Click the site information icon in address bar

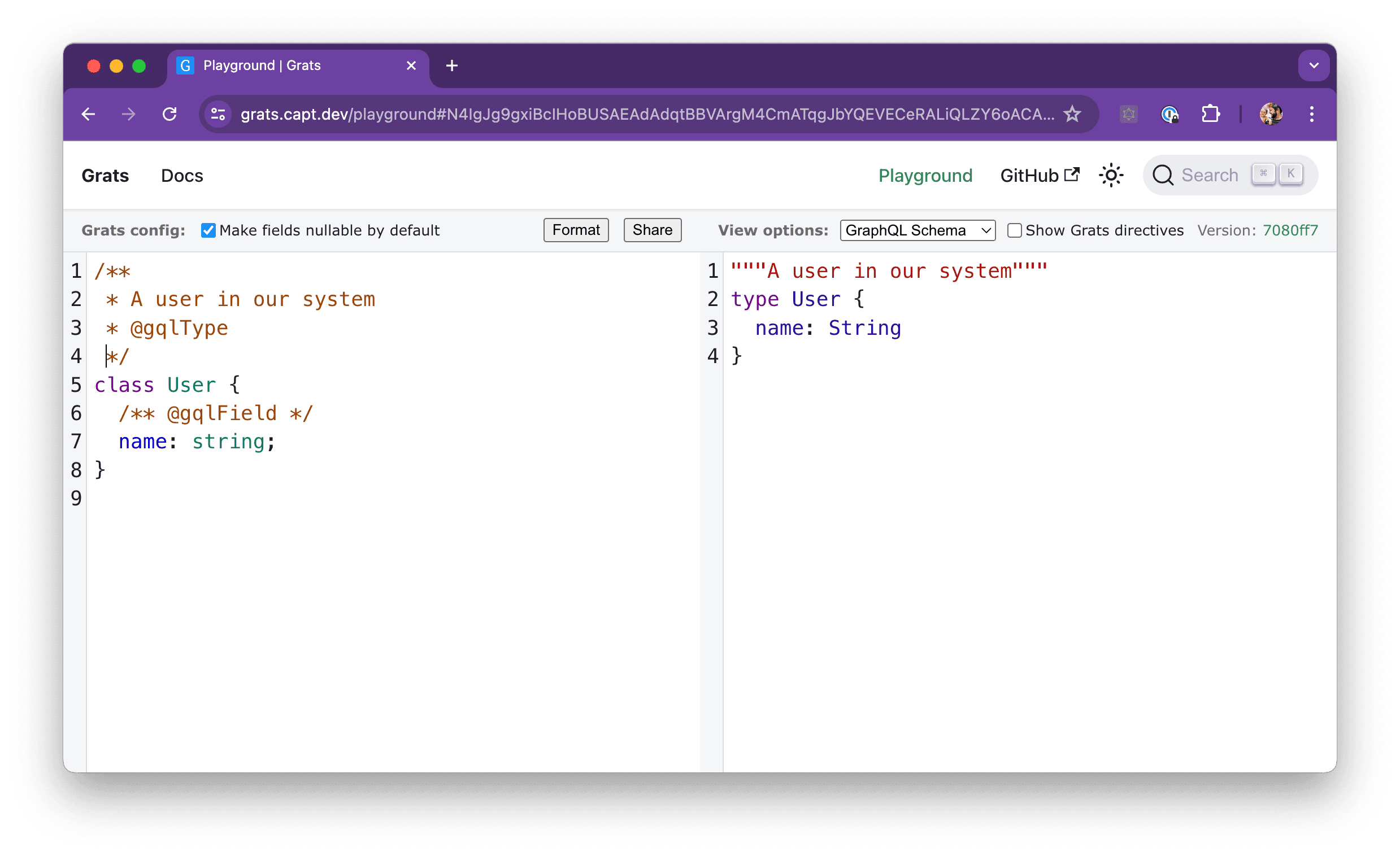point(218,114)
